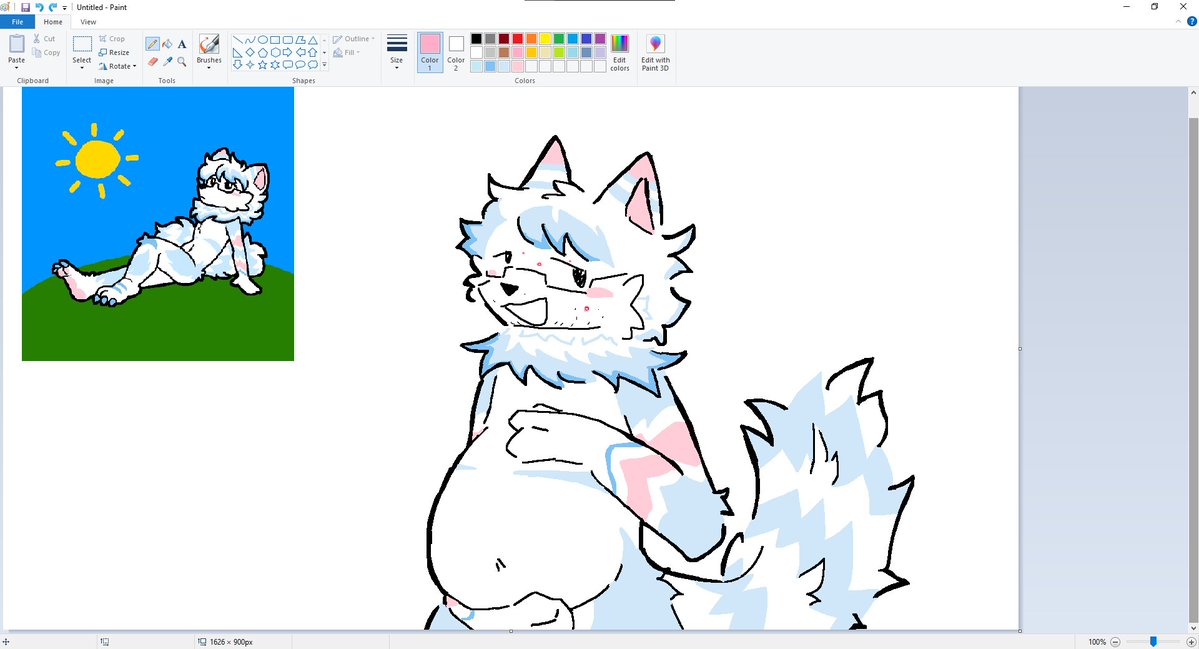
Task: Select the Eraser tool
Action: (153, 60)
